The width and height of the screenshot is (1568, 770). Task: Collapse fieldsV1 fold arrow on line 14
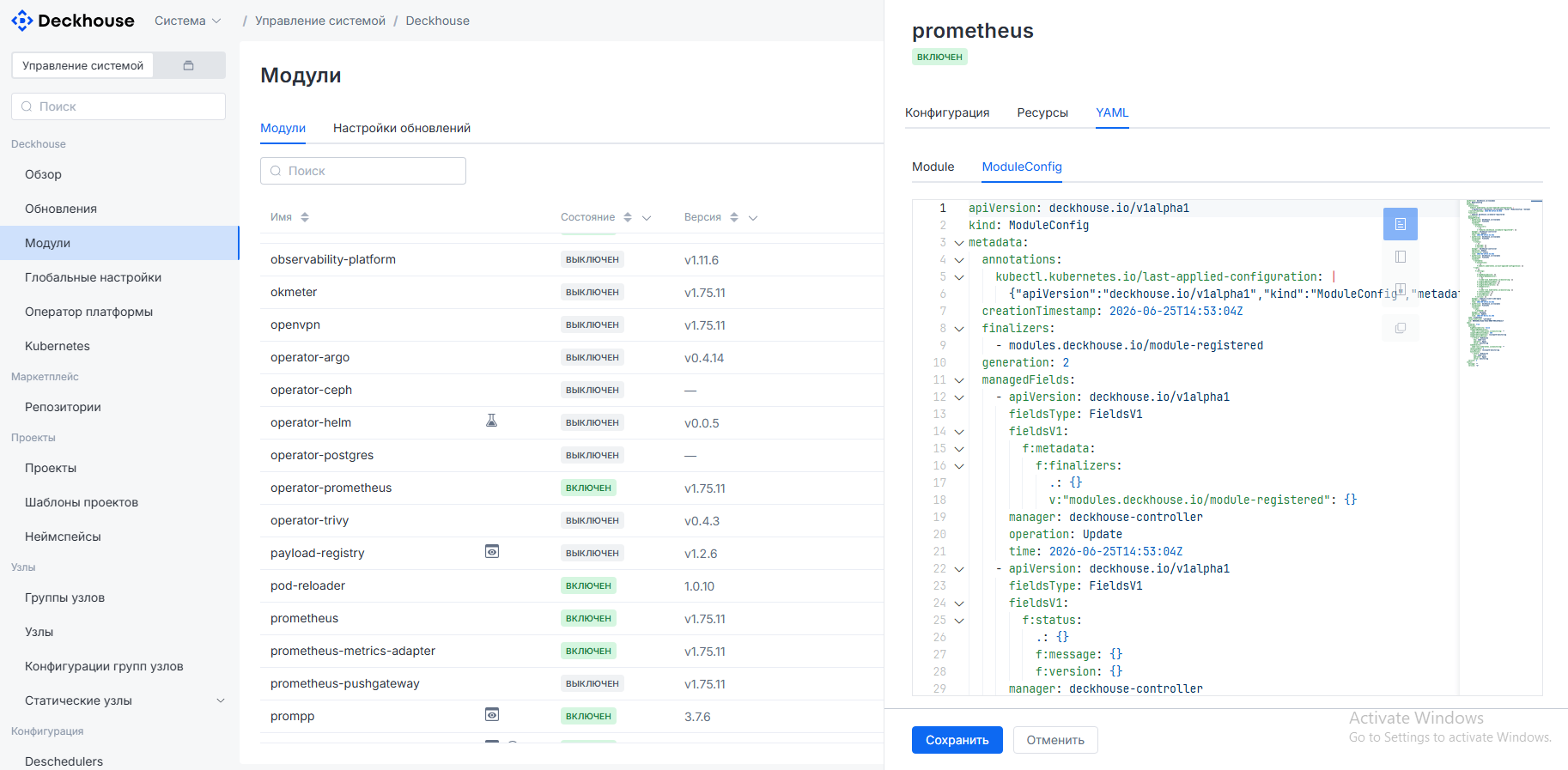(x=959, y=432)
